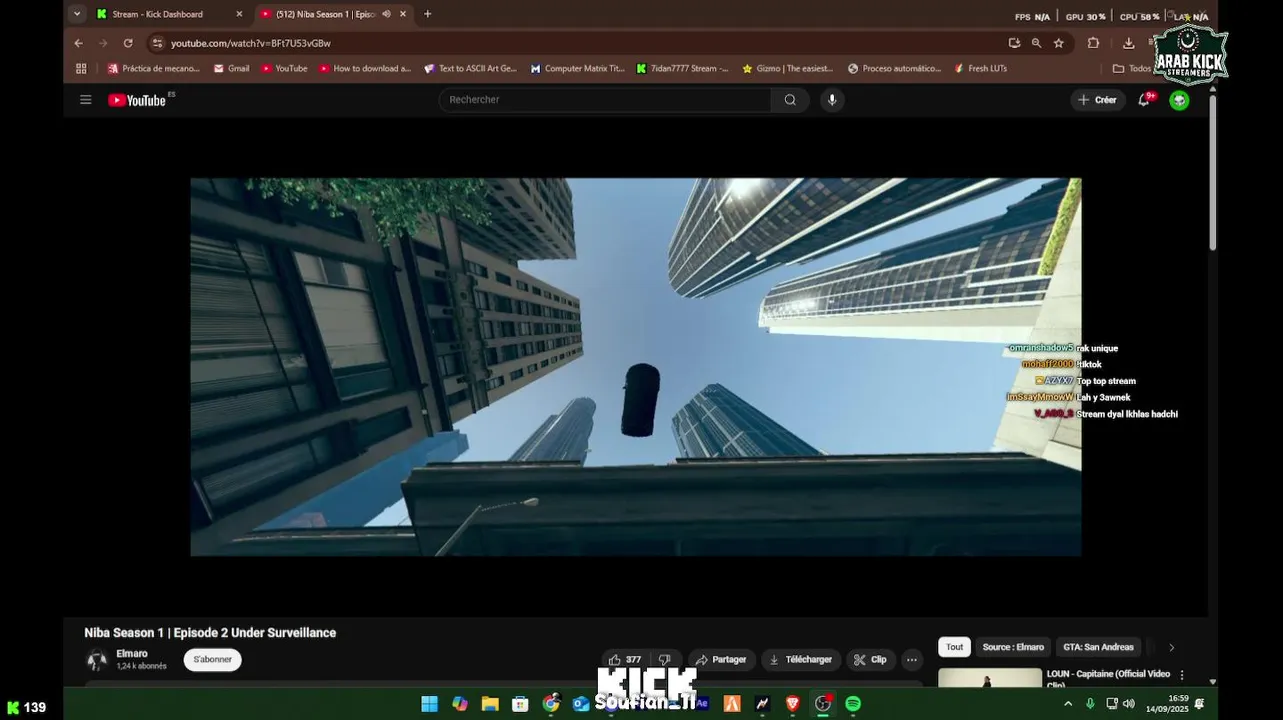Close the Kick Dashboard tab
1283x720 pixels.
(239, 14)
